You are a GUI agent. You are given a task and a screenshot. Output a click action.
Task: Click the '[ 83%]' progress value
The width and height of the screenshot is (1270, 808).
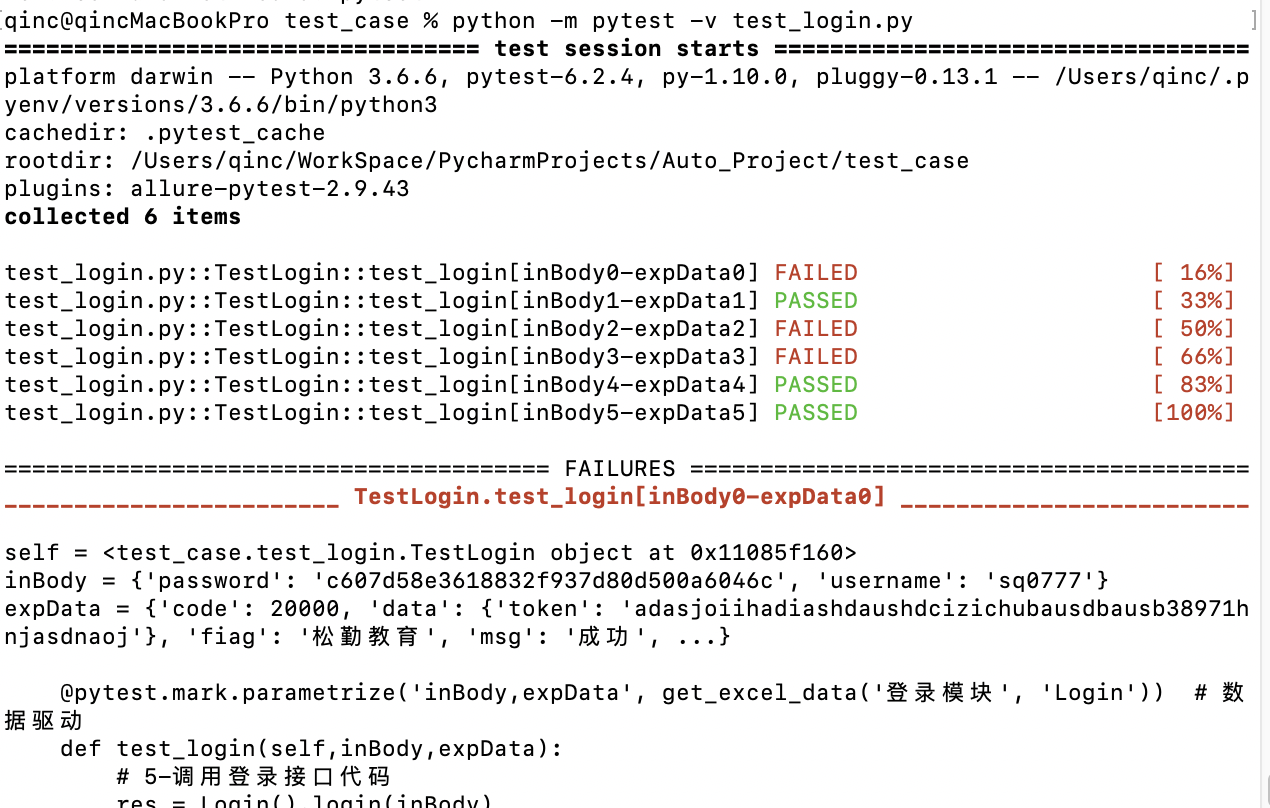(x=1194, y=385)
